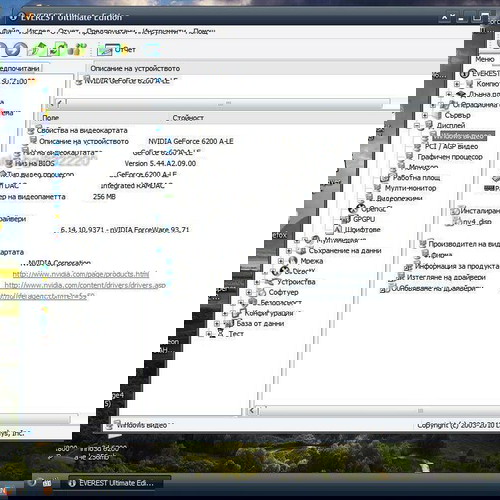Click the bottom horizontal scrollbar left arrow
The width and height of the screenshot is (500, 500).
252,411
